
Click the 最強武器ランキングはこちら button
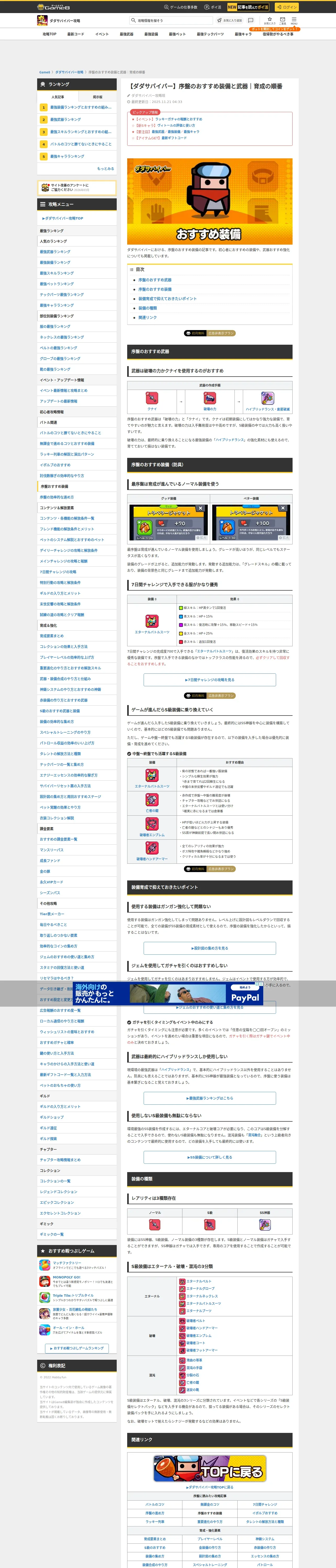point(210,1099)
